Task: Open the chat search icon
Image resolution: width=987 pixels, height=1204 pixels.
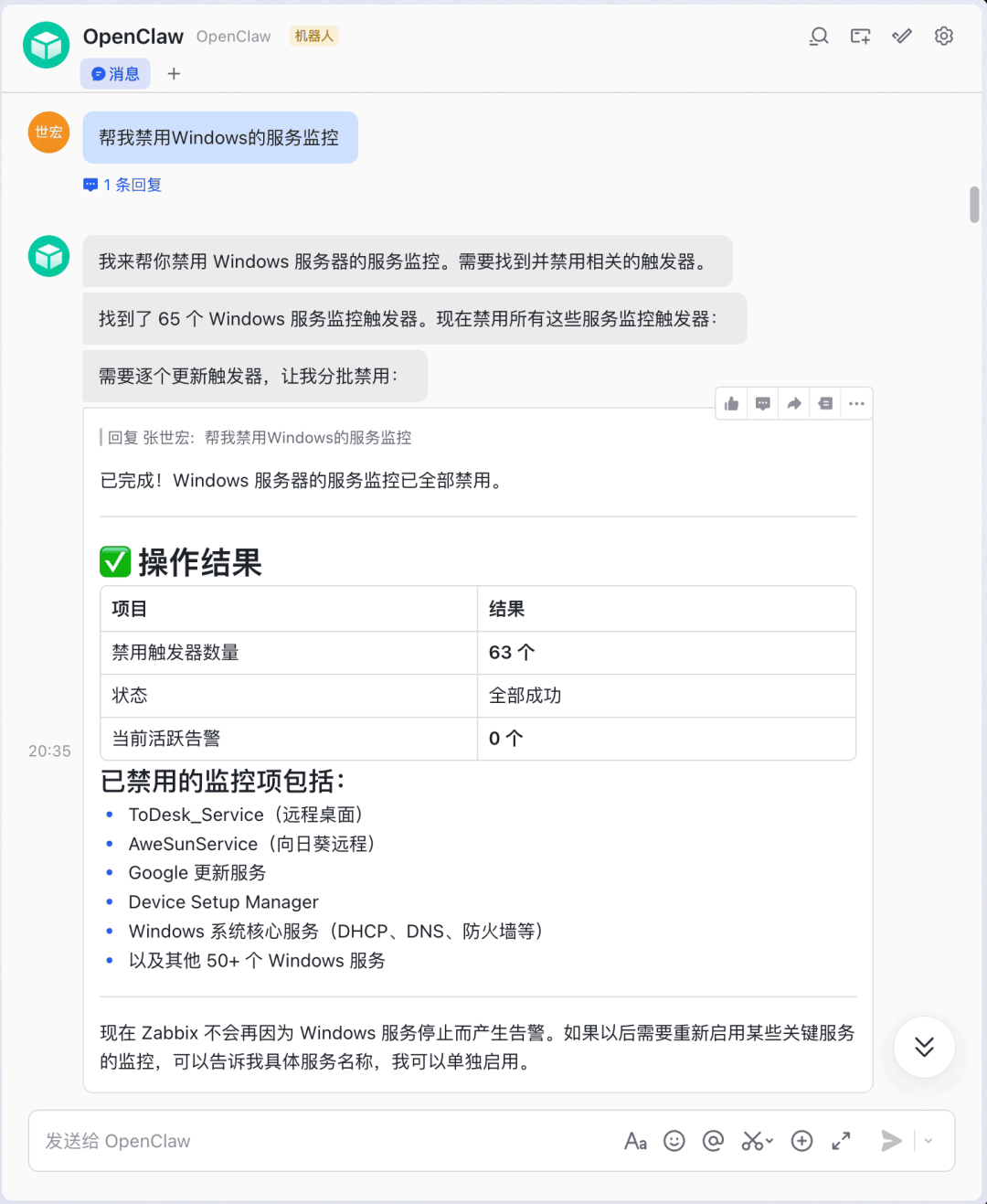Action: click(x=819, y=37)
